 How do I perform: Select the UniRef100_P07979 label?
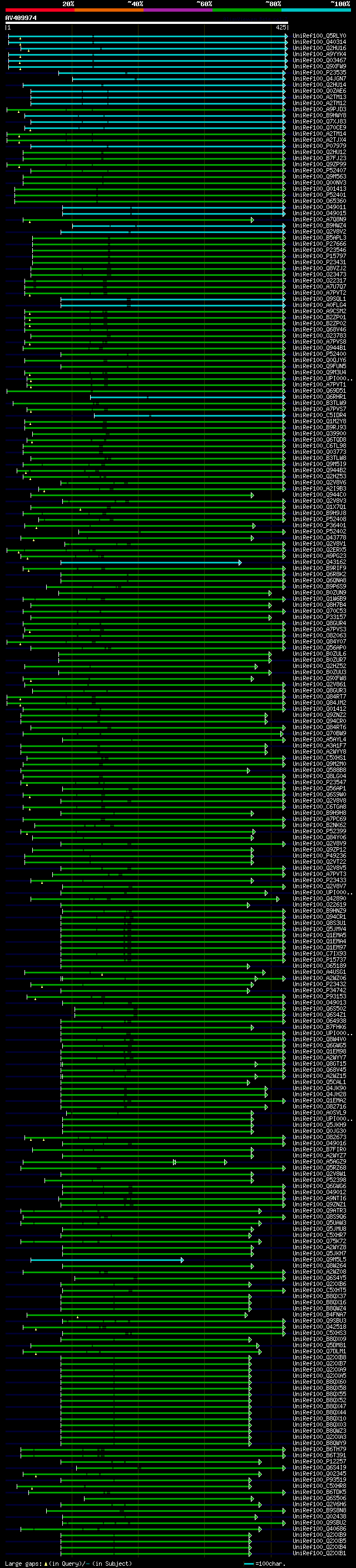319,146
